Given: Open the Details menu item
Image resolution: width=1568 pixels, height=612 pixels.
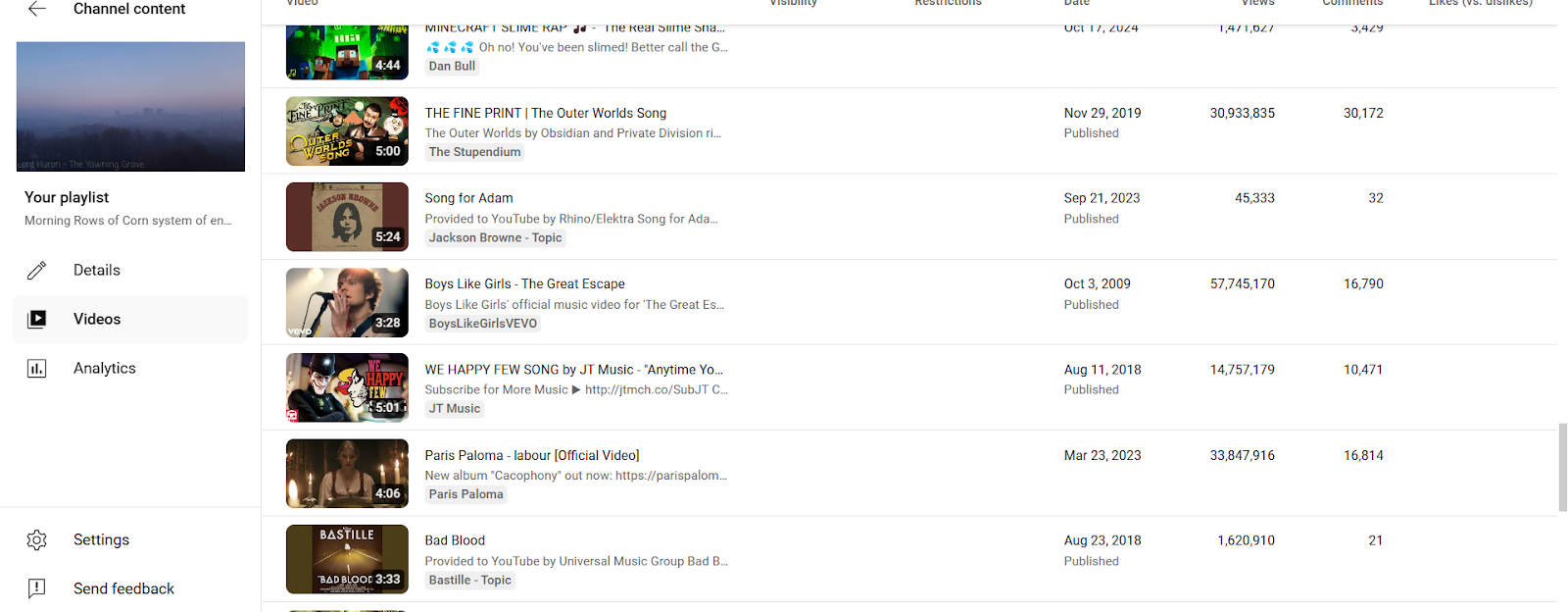Looking at the screenshot, I should coord(130,271).
